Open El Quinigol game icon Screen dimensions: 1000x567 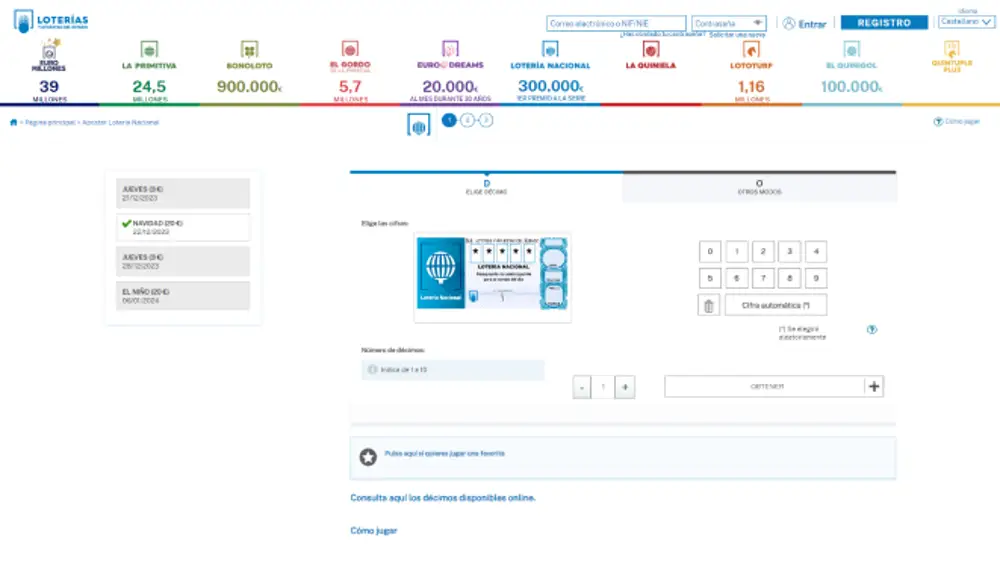851,49
